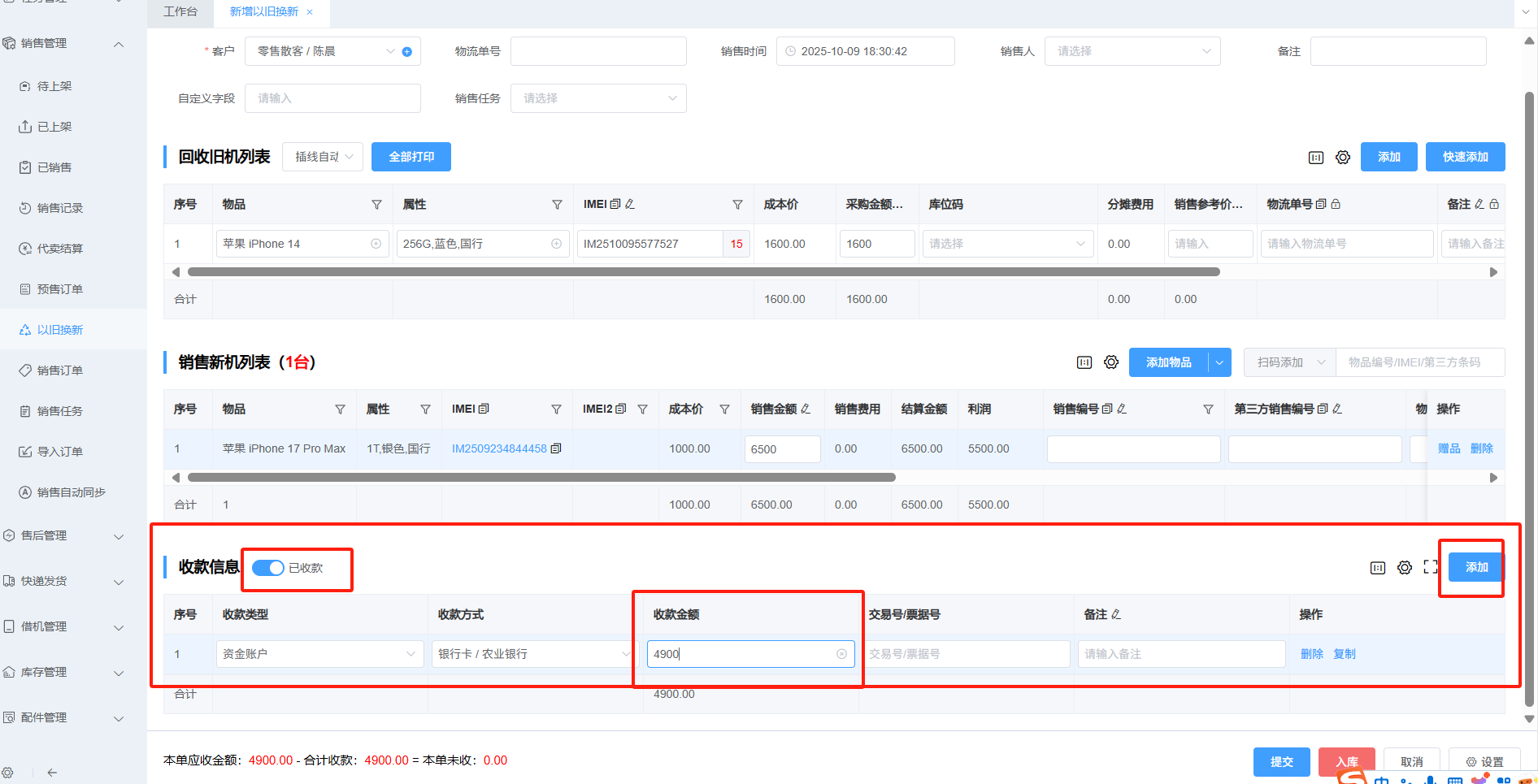Click the 物流单号 input field at top
Viewport: 1538px width, 784px height.
pyautogui.click(x=598, y=51)
